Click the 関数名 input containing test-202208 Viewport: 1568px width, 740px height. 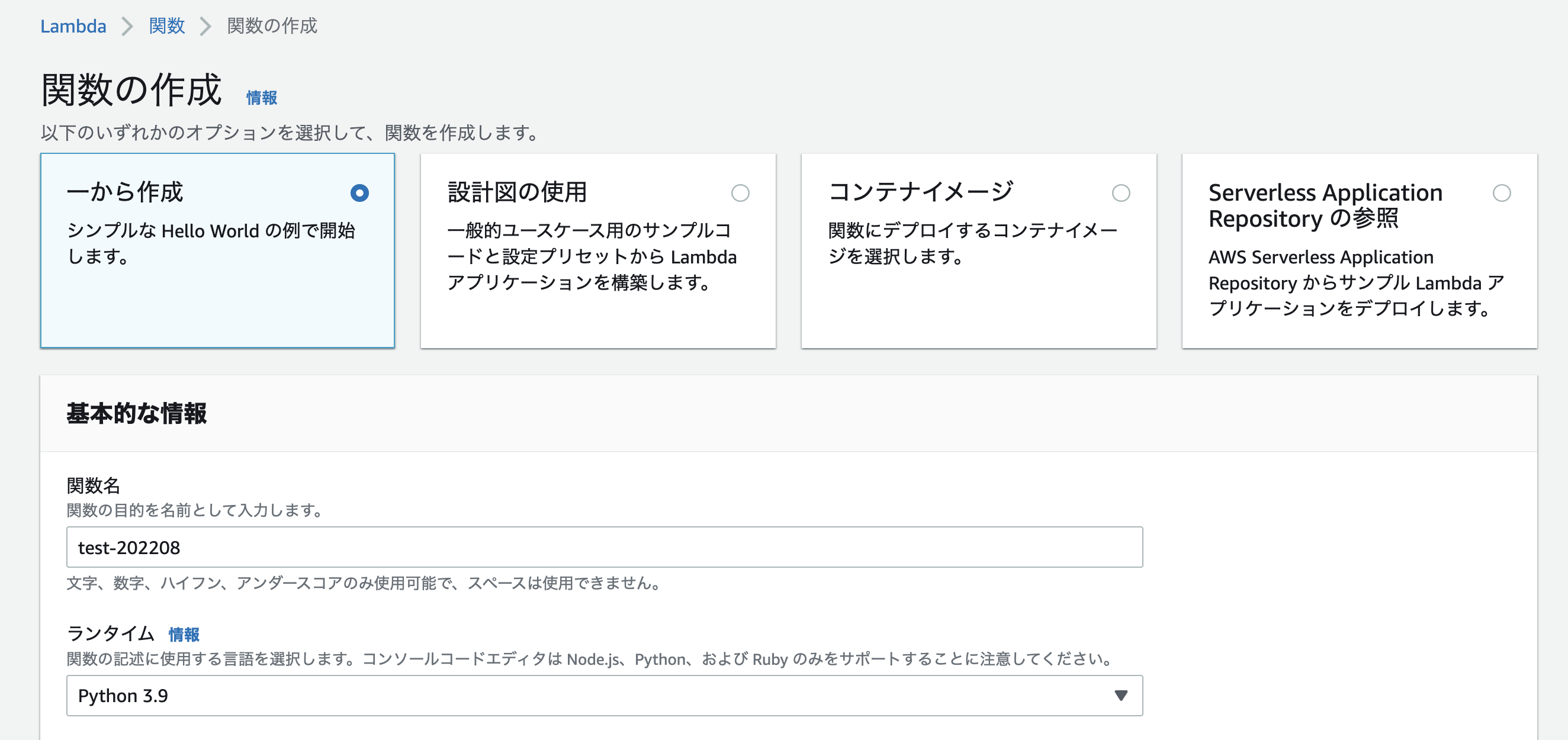[603, 547]
